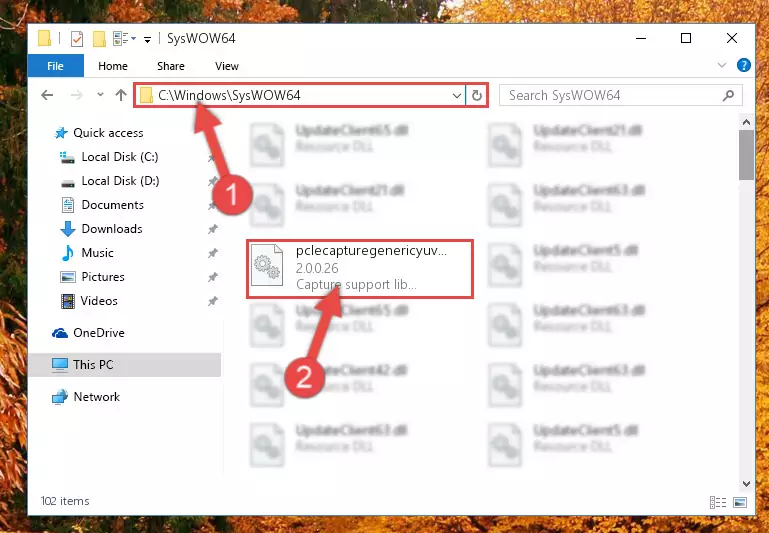Switch to the View ribbon tab
769x533 pixels.
pos(227,66)
